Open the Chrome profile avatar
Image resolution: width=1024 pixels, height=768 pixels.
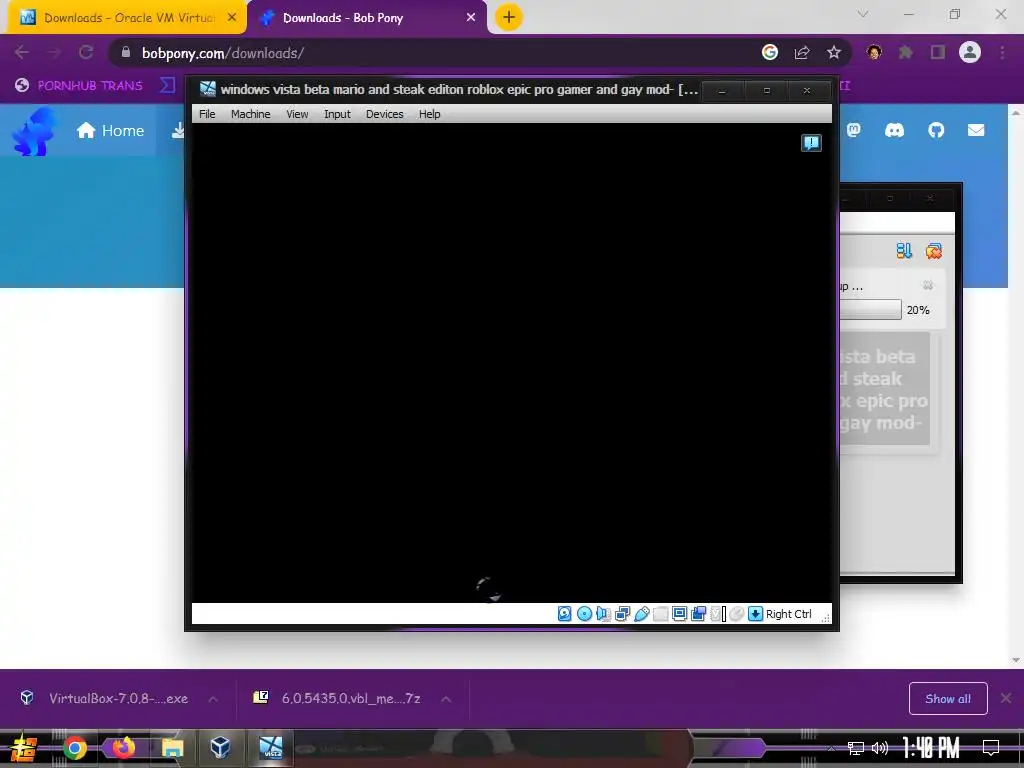pyautogui.click(x=970, y=52)
